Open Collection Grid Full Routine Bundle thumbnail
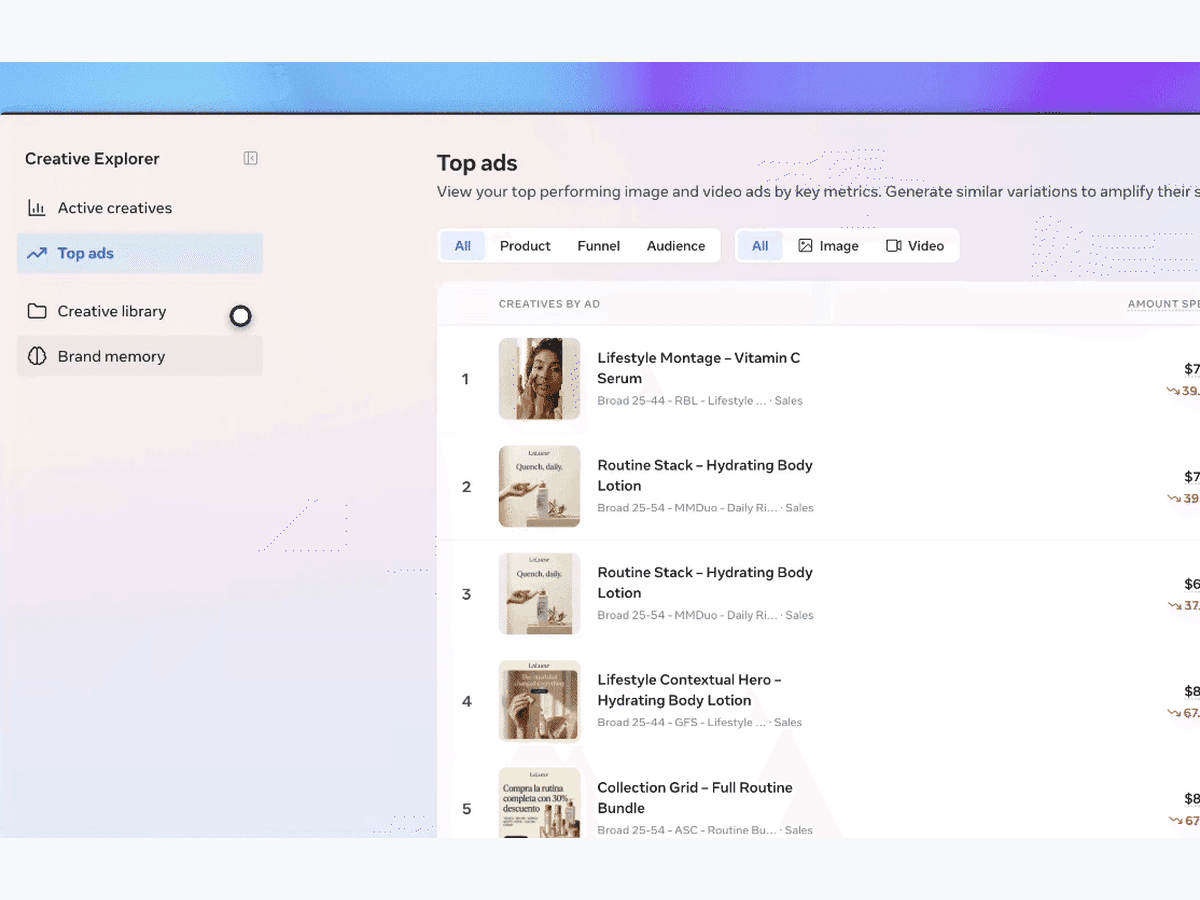The height and width of the screenshot is (900, 1200). coord(539,803)
